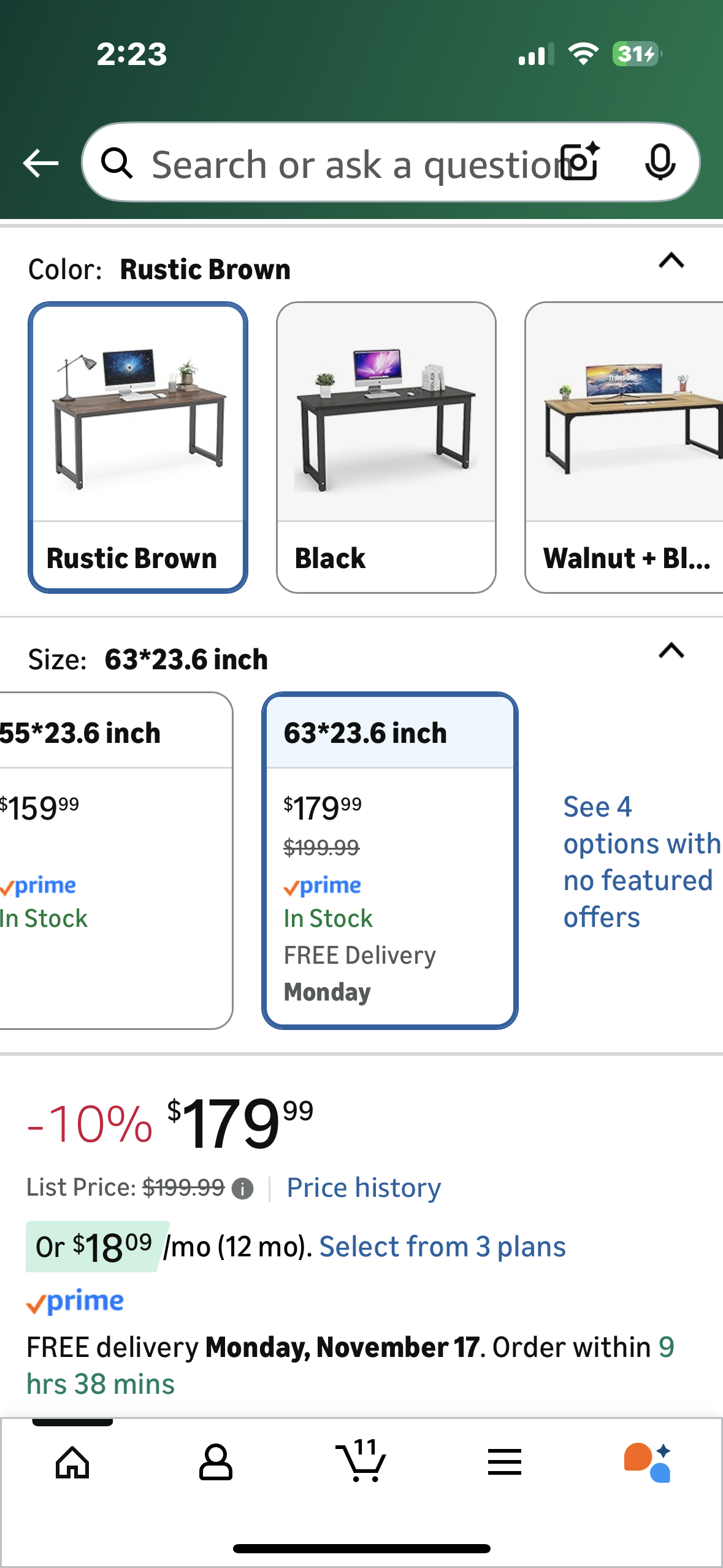Tap the List Price info icon
This screenshot has width=723, height=1568.
click(x=243, y=1189)
